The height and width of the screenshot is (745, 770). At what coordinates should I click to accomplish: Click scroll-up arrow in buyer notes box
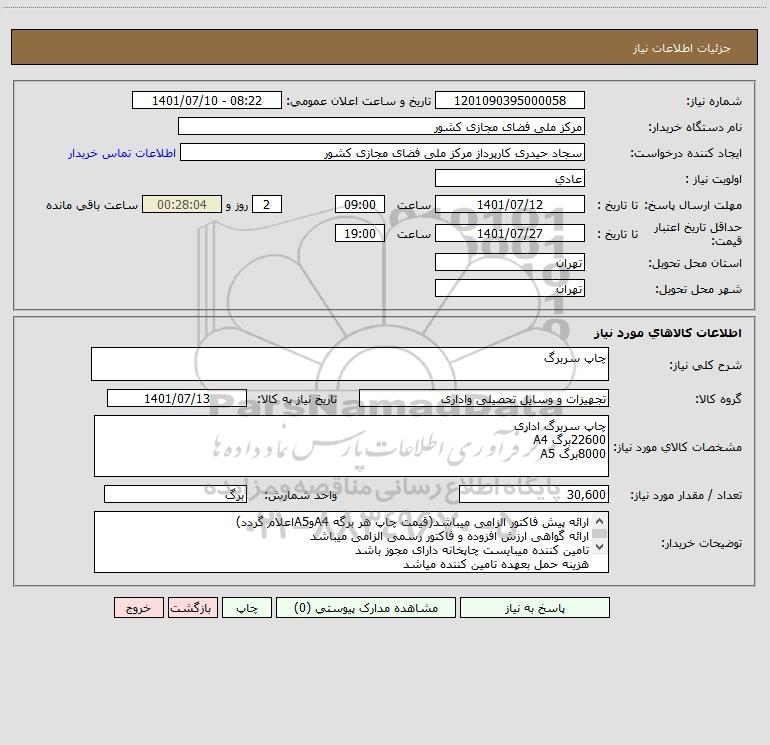599,522
